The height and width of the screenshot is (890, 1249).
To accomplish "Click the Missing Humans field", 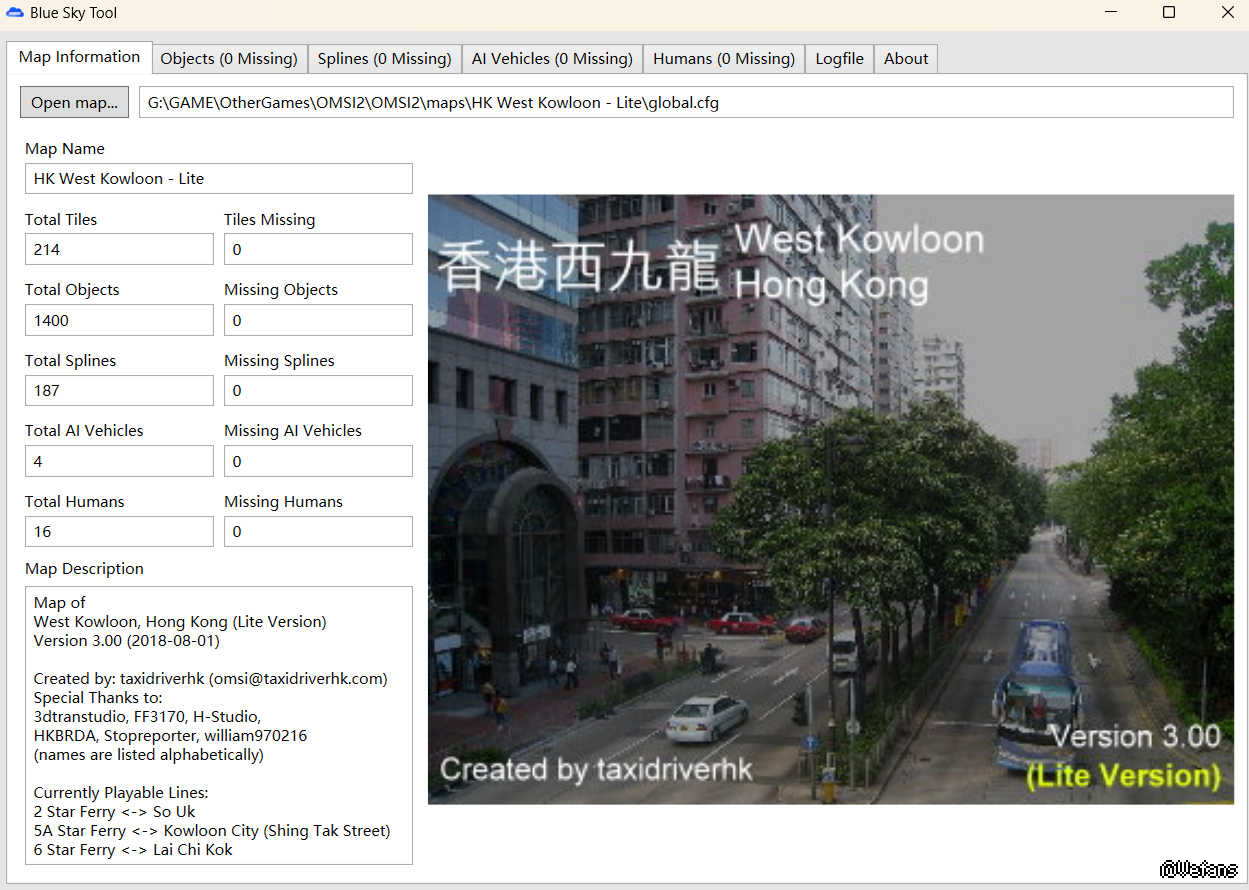I will [318, 532].
